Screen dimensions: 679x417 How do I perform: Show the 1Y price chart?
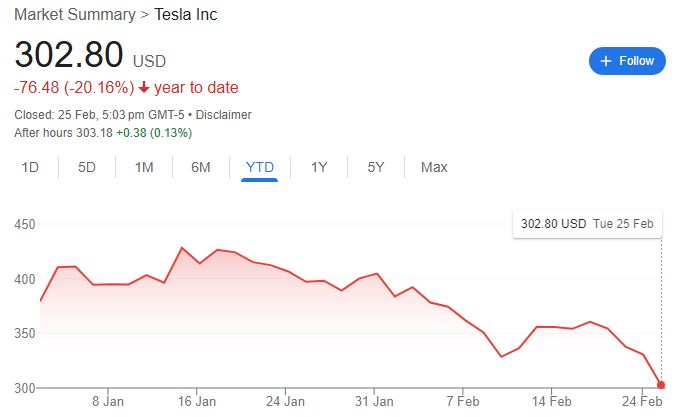click(319, 167)
